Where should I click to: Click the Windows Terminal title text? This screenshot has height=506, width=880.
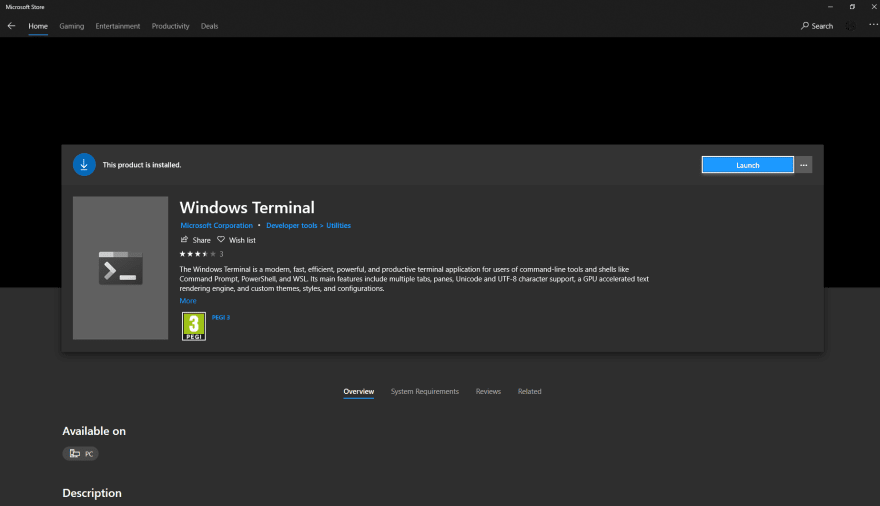coord(247,208)
